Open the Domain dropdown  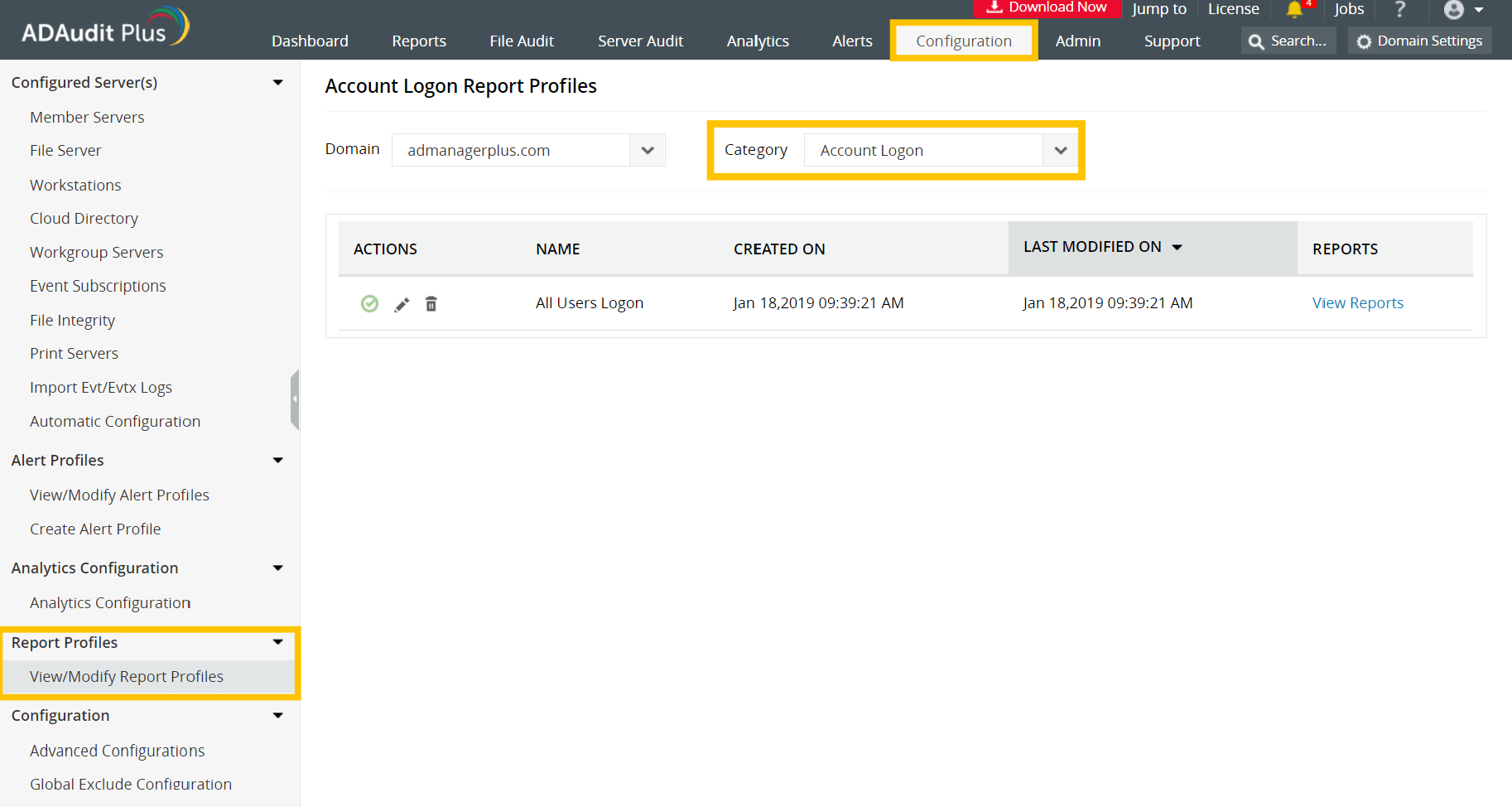pos(647,150)
